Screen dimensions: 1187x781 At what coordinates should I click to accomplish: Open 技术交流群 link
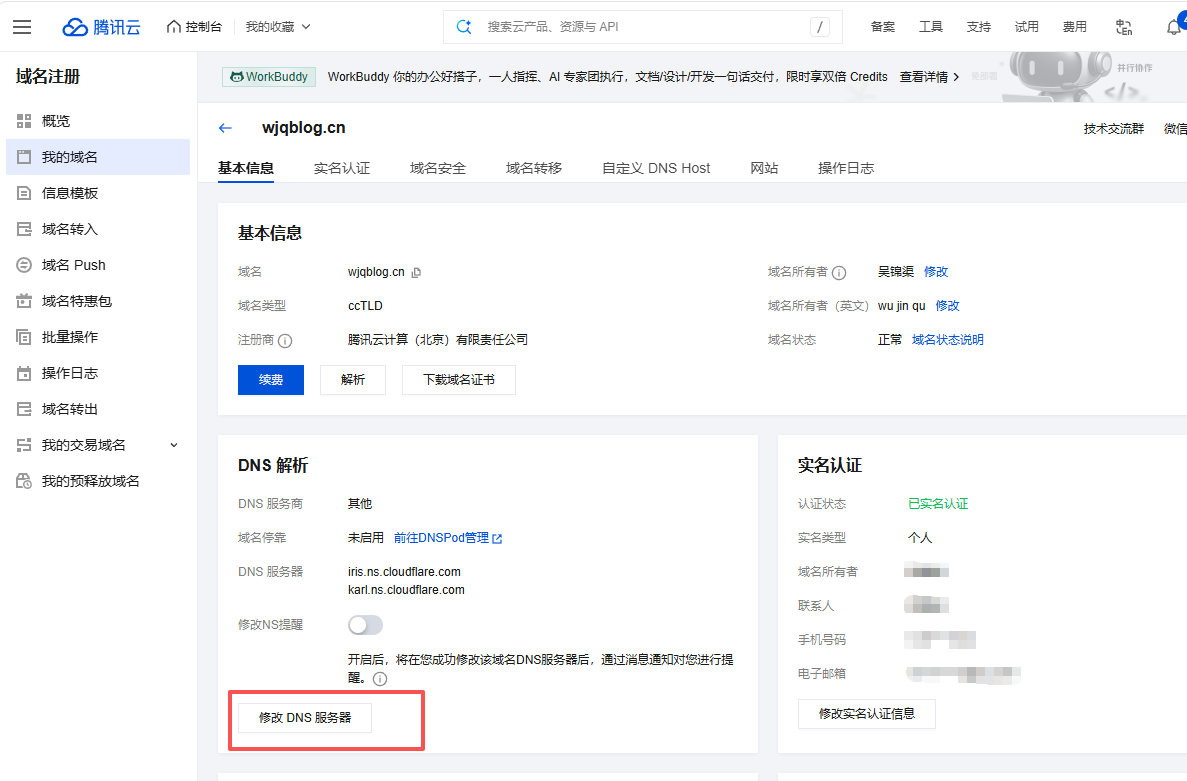pyautogui.click(x=1114, y=129)
